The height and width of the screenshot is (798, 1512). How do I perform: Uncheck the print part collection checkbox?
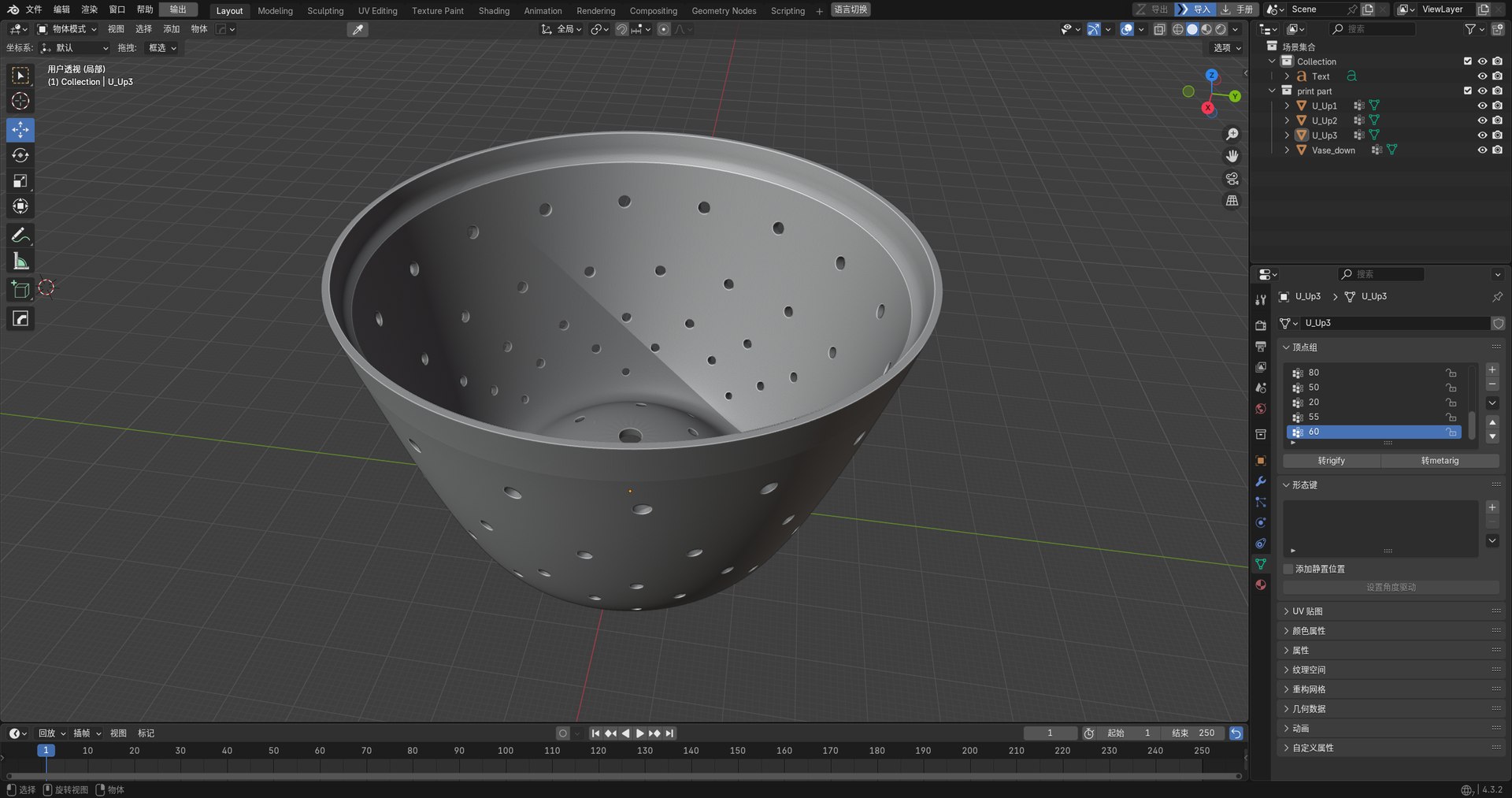tap(1468, 91)
